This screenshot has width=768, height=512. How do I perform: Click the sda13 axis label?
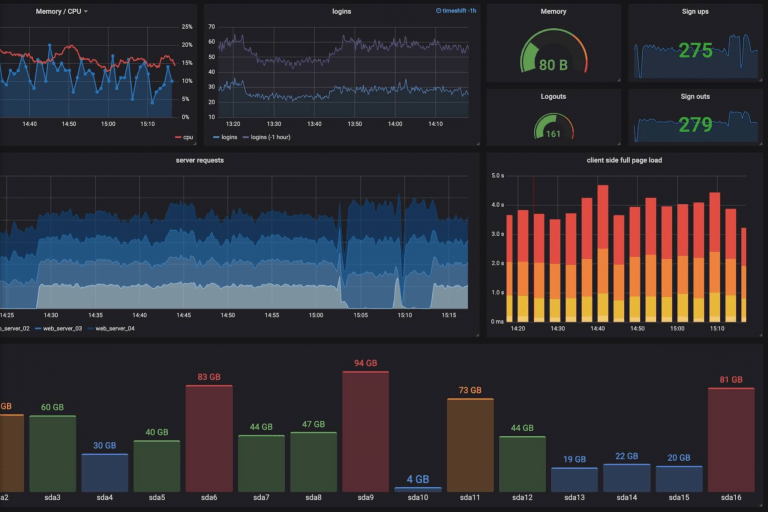[574, 497]
